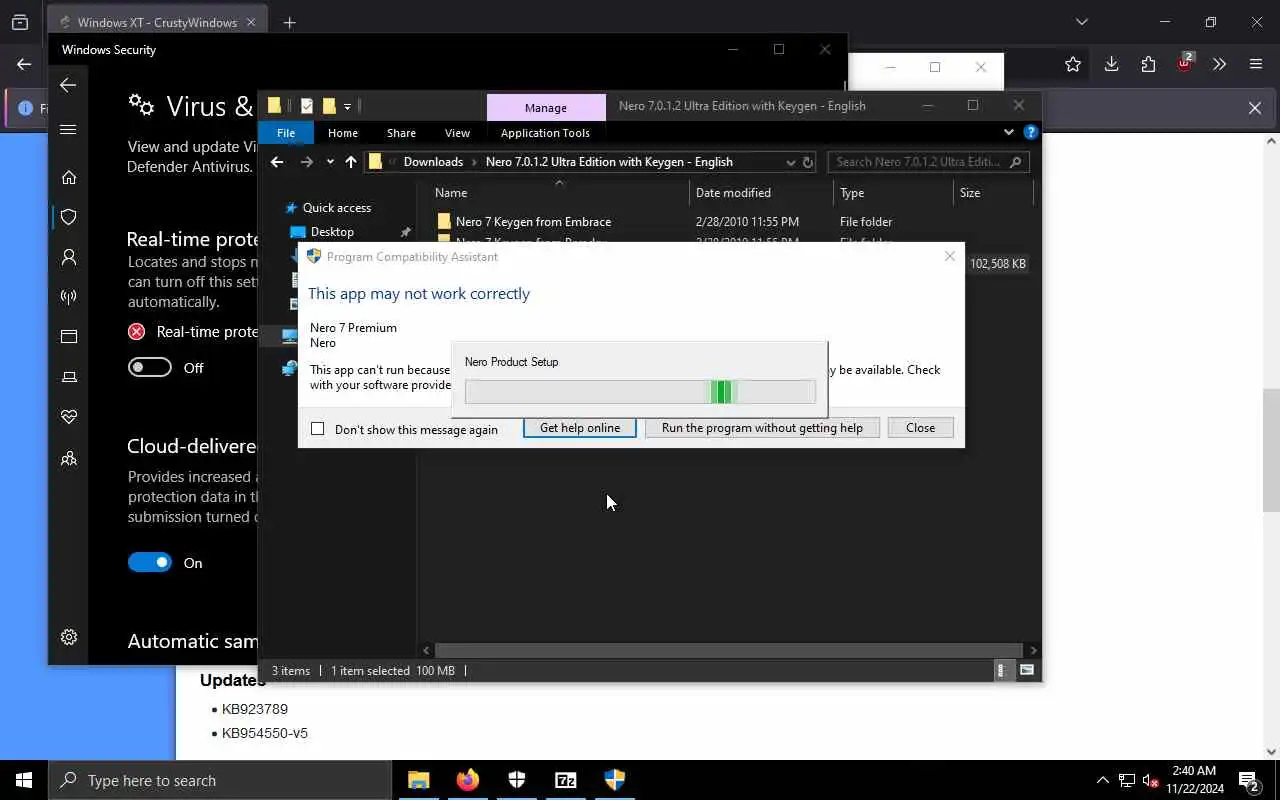The width and height of the screenshot is (1280, 800).
Task: Open browser toolbar overflow chevron
Action: click(x=1219, y=64)
